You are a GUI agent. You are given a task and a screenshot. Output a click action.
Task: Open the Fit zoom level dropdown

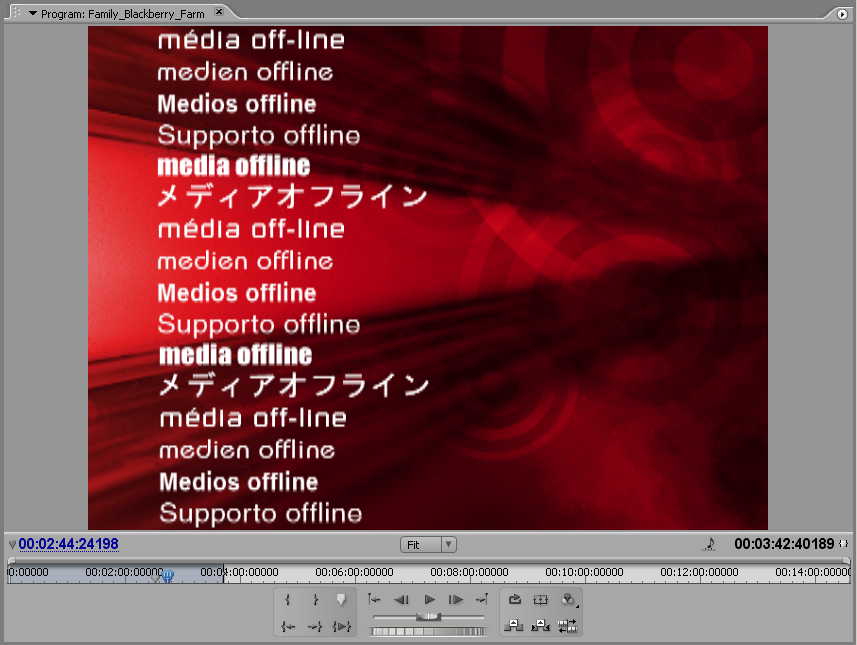pyautogui.click(x=428, y=544)
